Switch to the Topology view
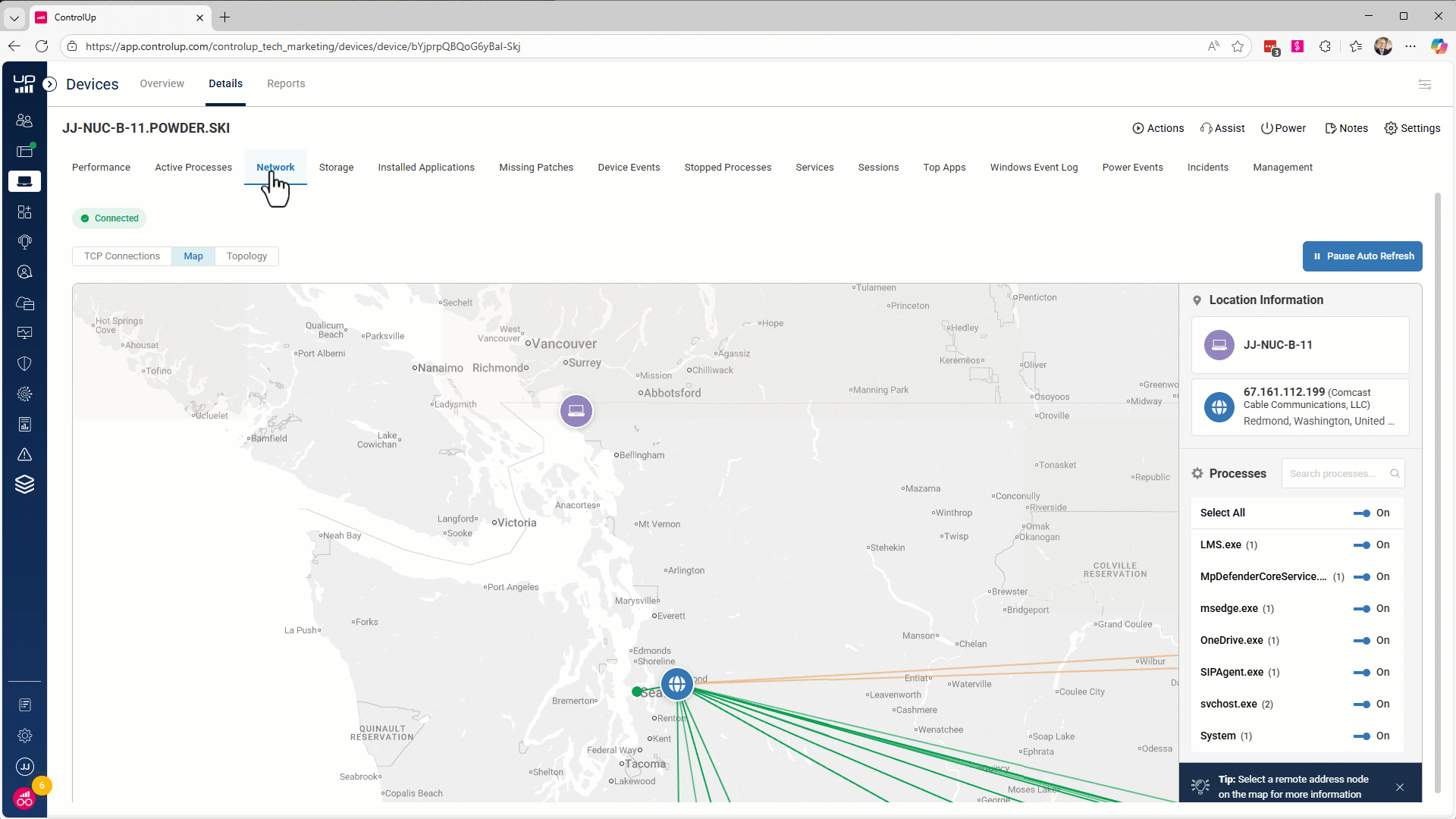The image size is (1456, 819). click(x=246, y=256)
